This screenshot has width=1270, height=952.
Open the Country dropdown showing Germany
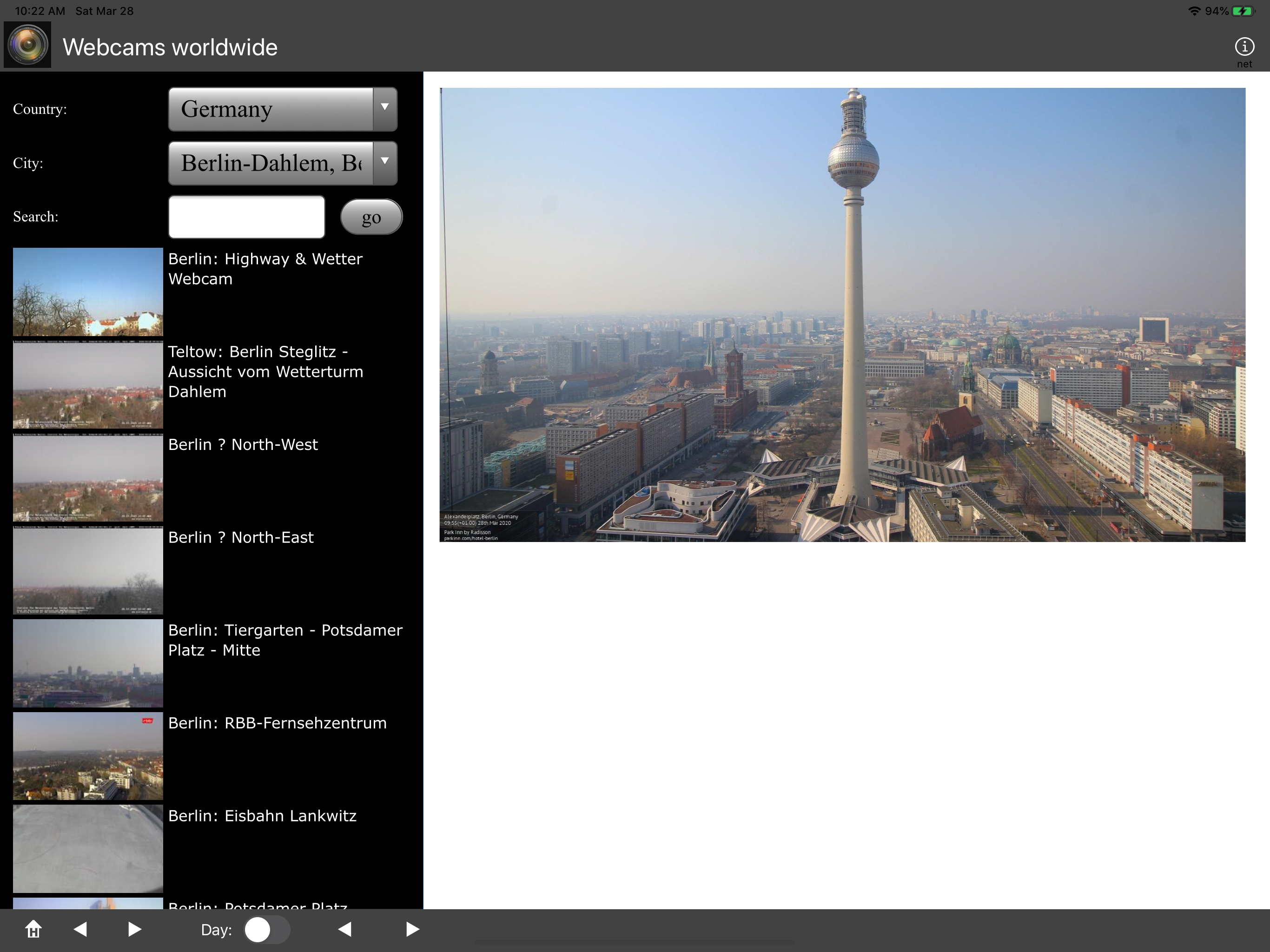pos(282,109)
